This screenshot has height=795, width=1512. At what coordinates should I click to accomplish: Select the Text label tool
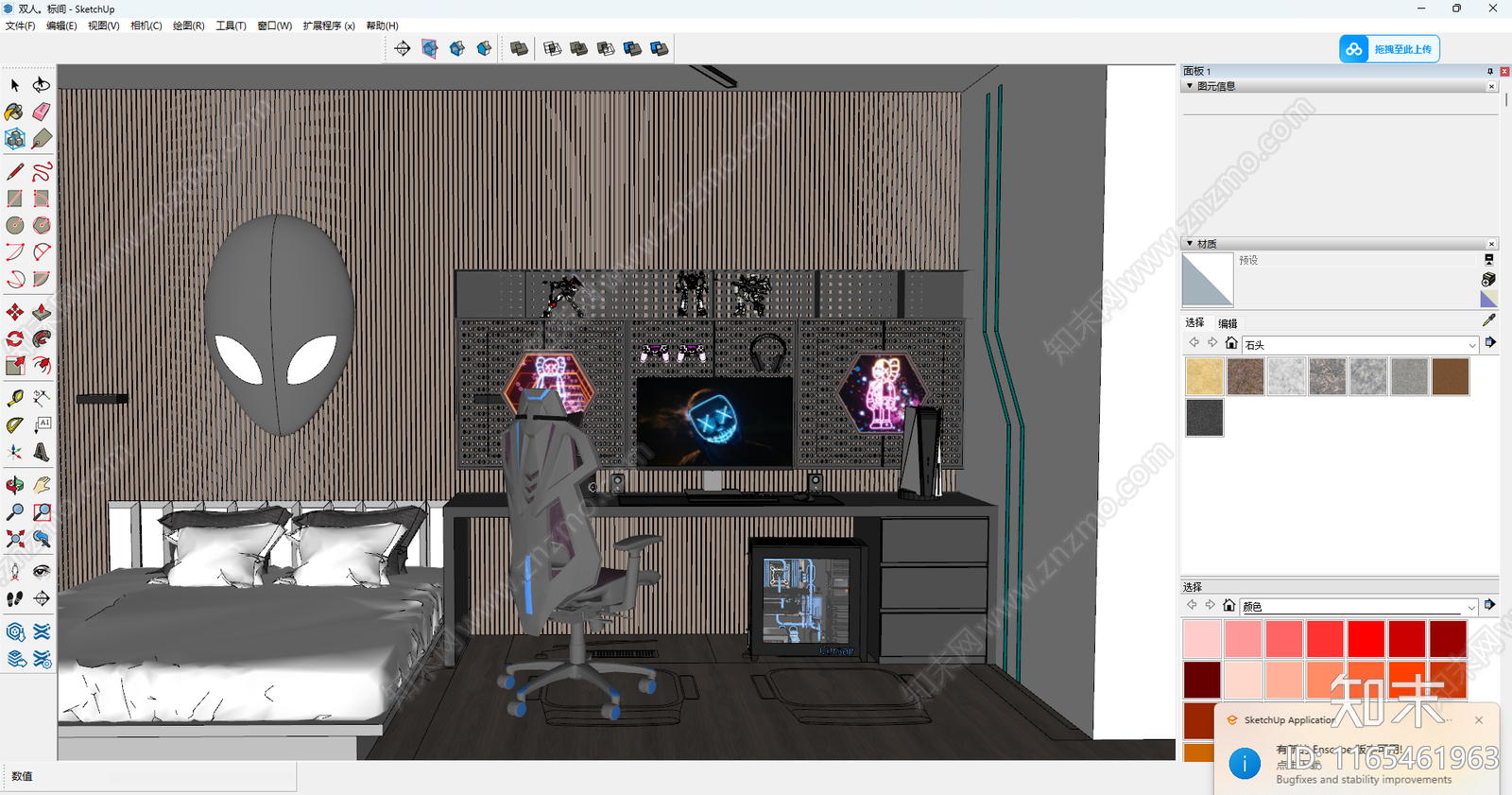pos(42,425)
